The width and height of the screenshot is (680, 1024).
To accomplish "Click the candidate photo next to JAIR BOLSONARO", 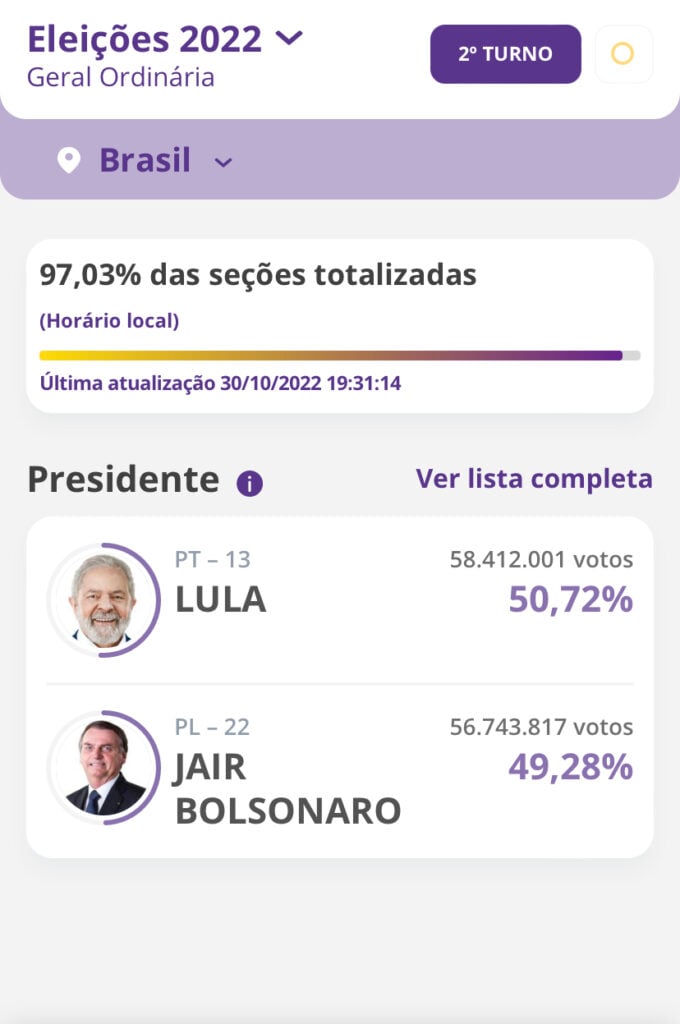I will tap(104, 767).
